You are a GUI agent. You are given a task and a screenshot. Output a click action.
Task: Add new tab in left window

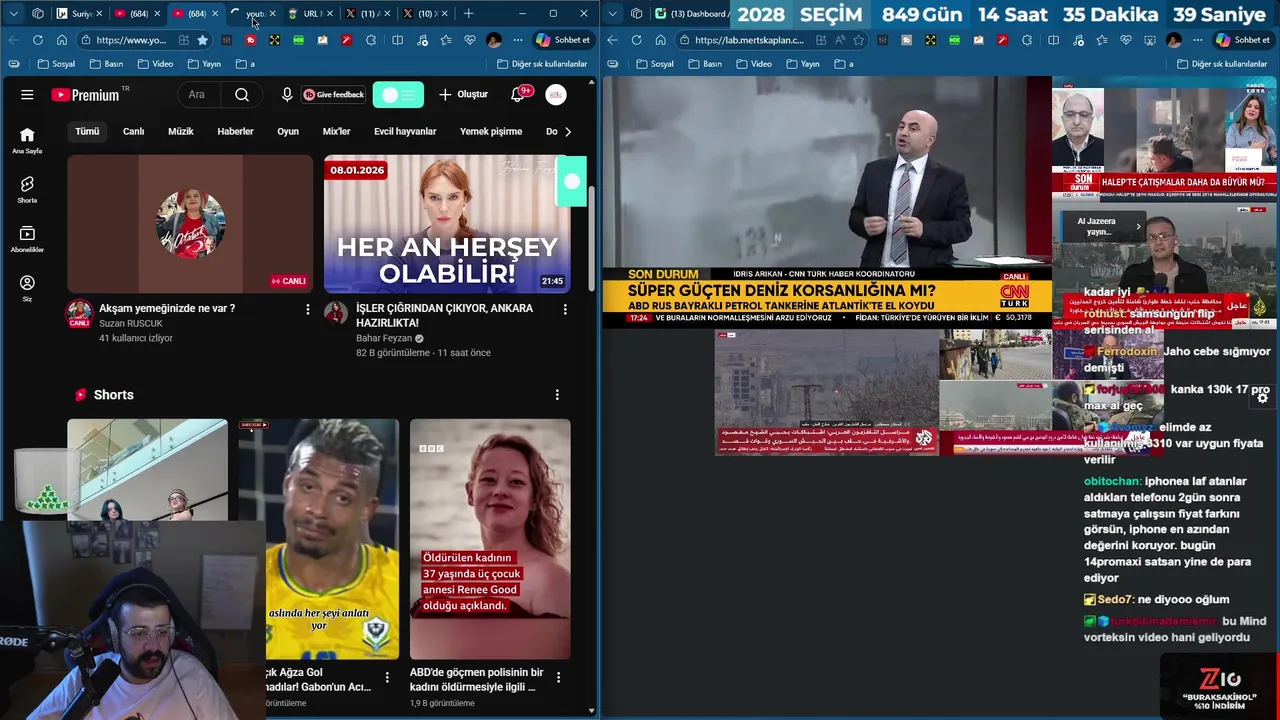tap(468, 13)
